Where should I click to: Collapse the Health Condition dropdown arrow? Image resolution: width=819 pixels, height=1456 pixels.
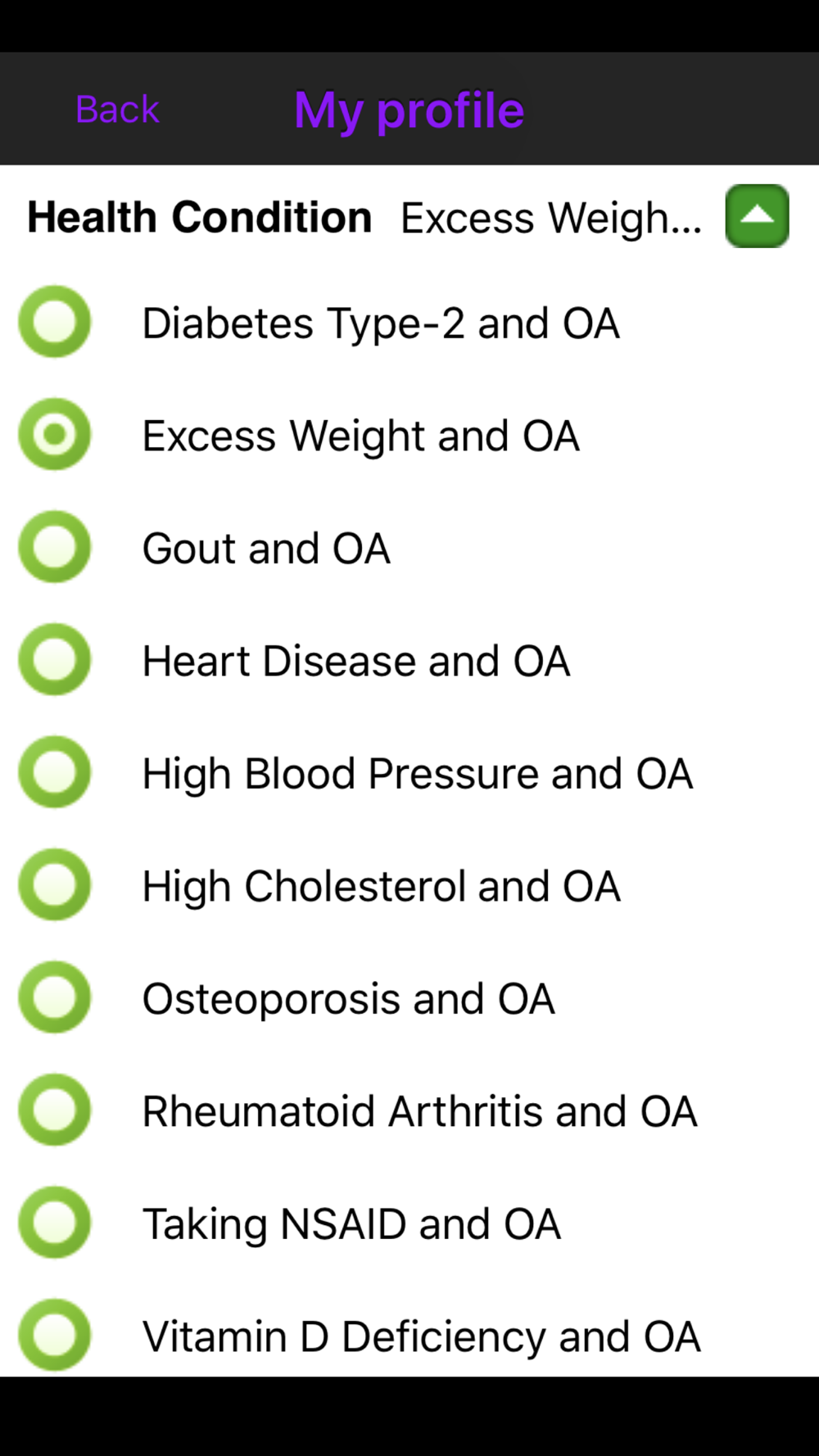coord(757,216)
